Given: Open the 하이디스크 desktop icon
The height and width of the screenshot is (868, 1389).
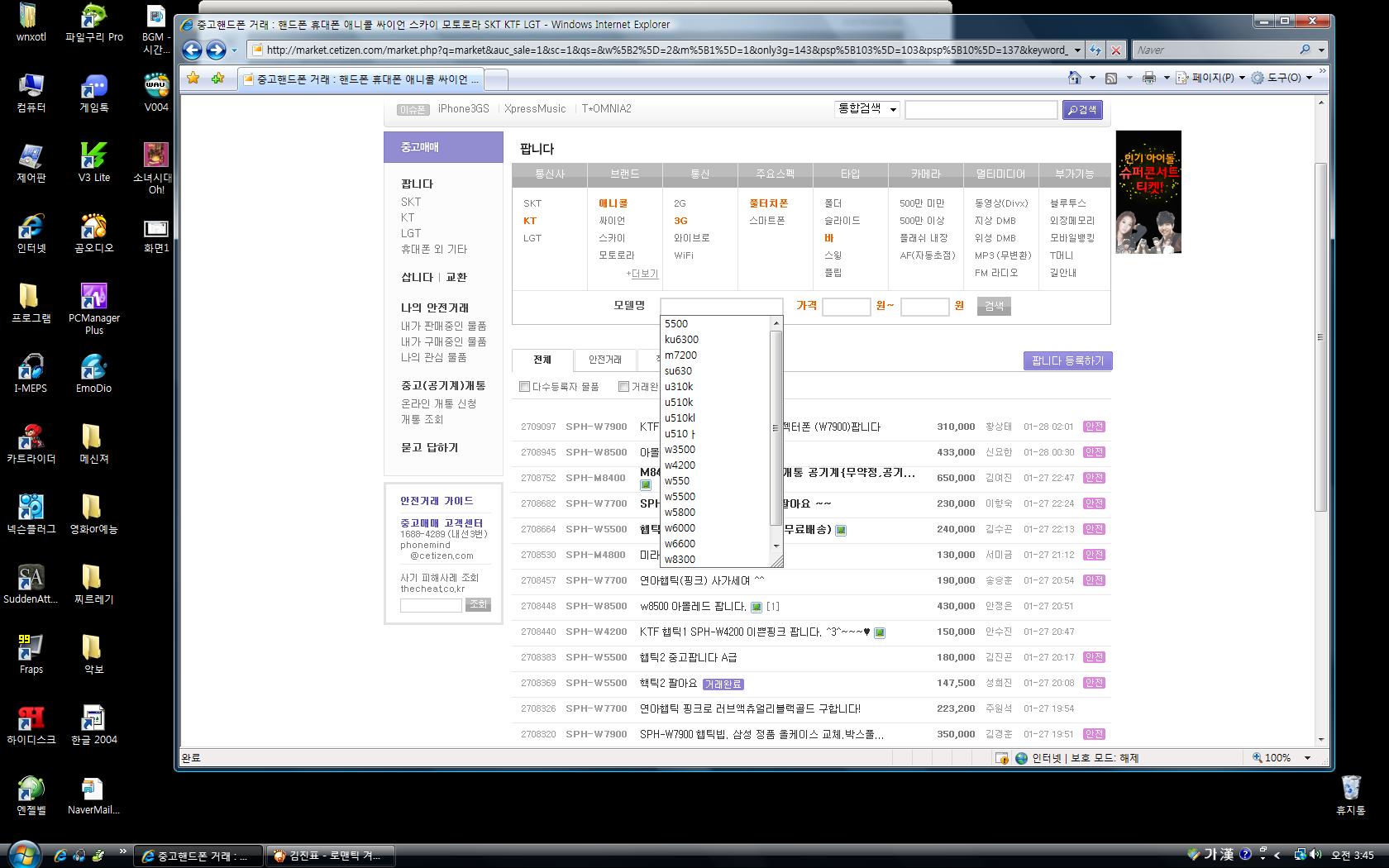Looking at the screenshot, I should (31, 725).
